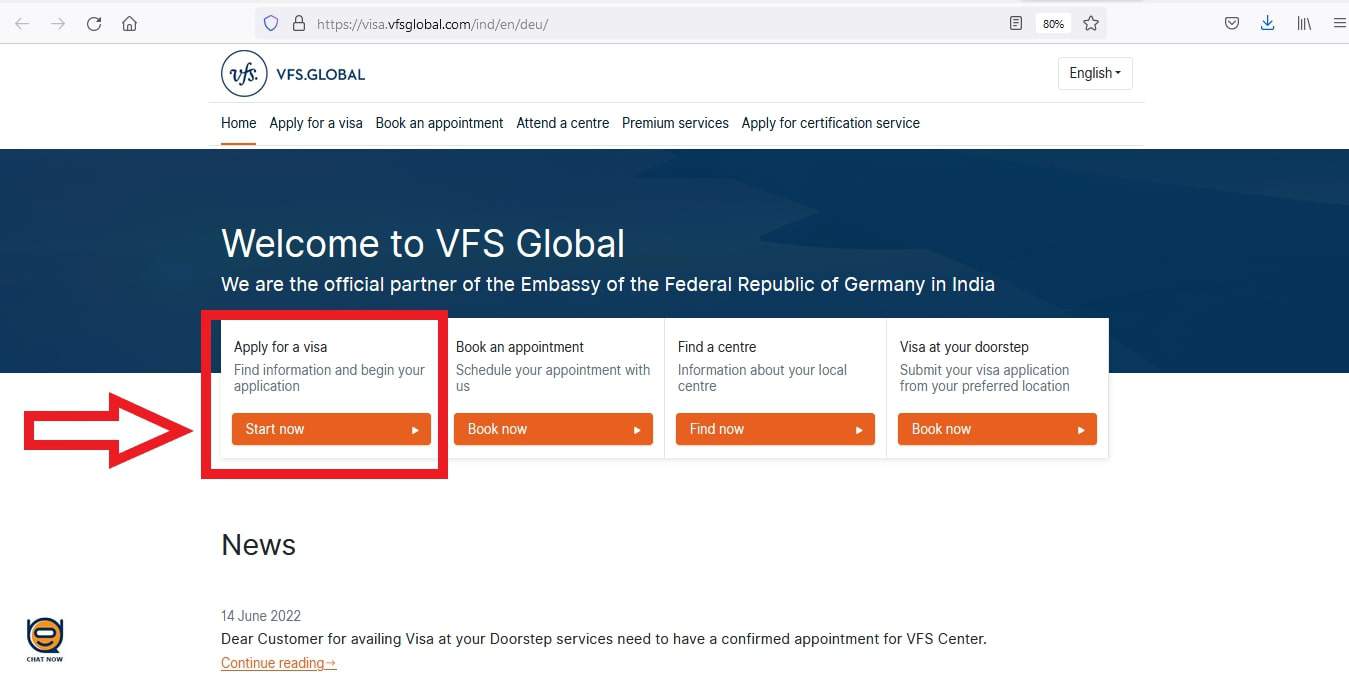The width and height of the screenshot is (1349, 681).
Task: Click the Find a centre card heading
Action: coord(717,347)
